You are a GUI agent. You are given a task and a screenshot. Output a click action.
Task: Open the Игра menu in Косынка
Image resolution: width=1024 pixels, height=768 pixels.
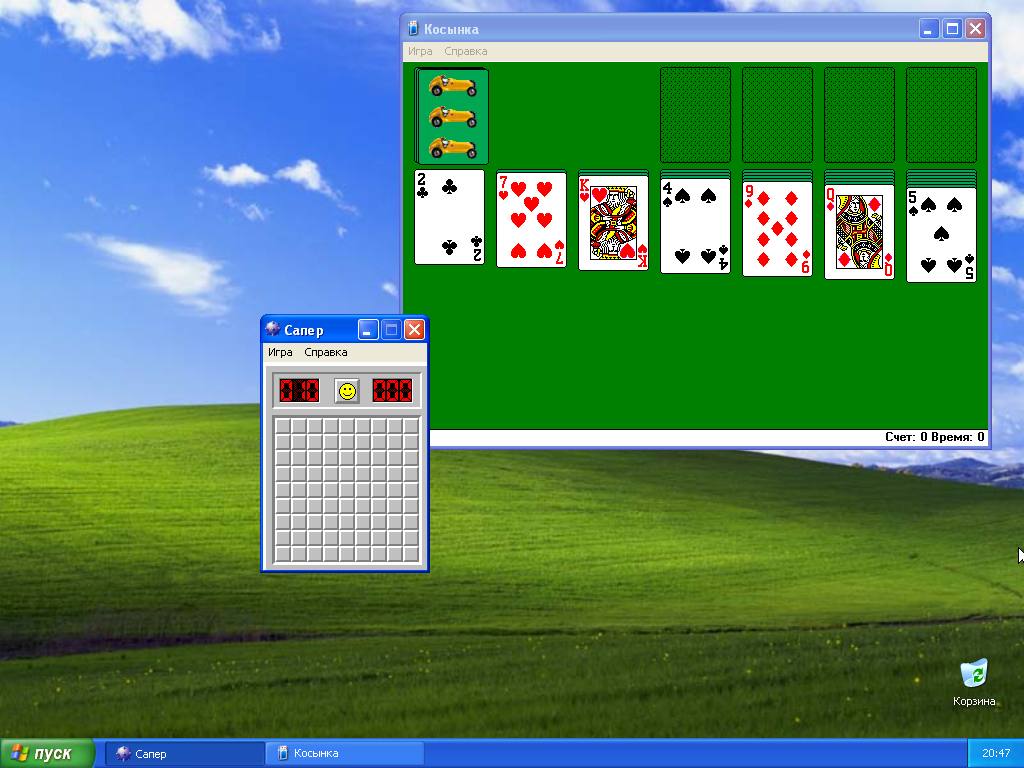[x=420, y=51]
